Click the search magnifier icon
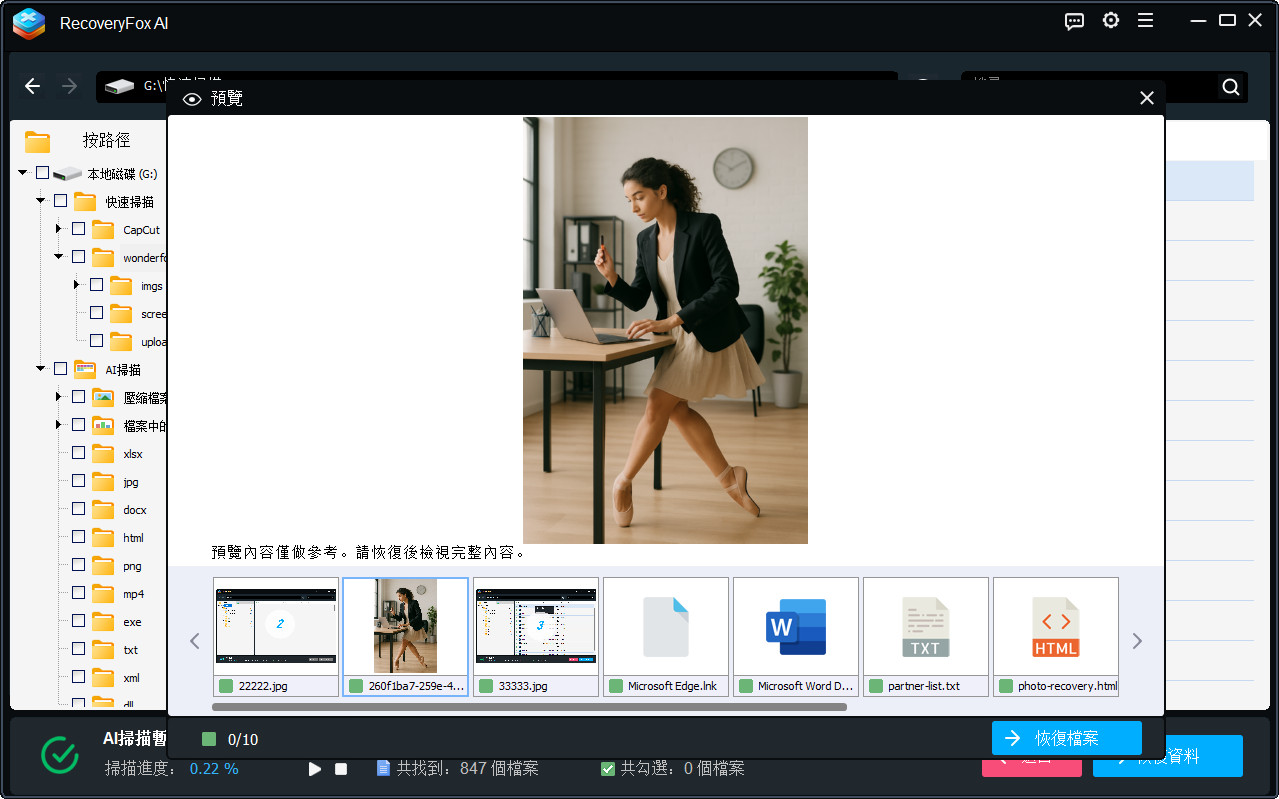This screenshot has width=1279, height=799. pyautogui.click(x=1231, y=87)
